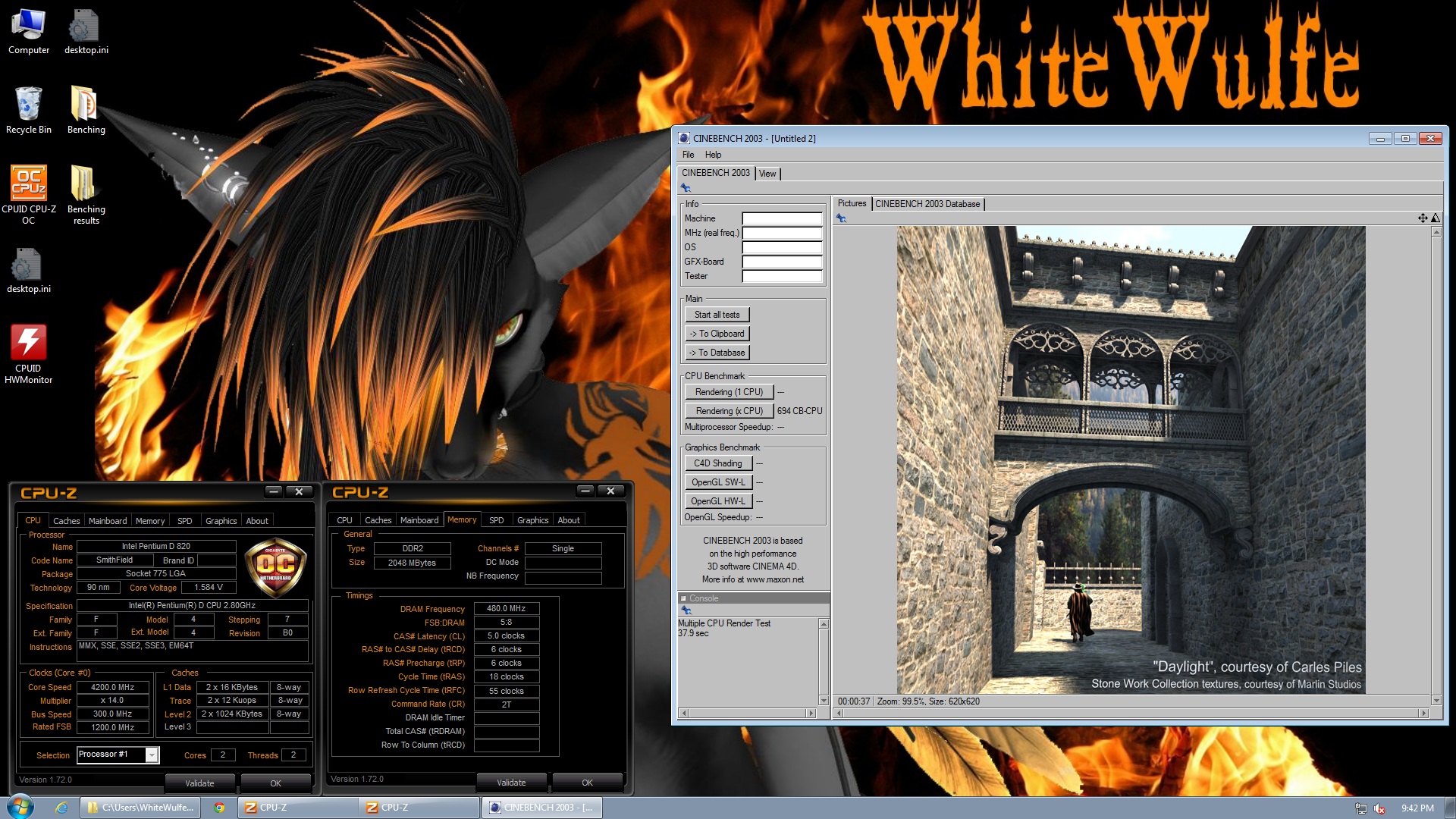Open Chrome from the taskbar
Viewport: 1456px width, 819px height.
click(219, 808)
